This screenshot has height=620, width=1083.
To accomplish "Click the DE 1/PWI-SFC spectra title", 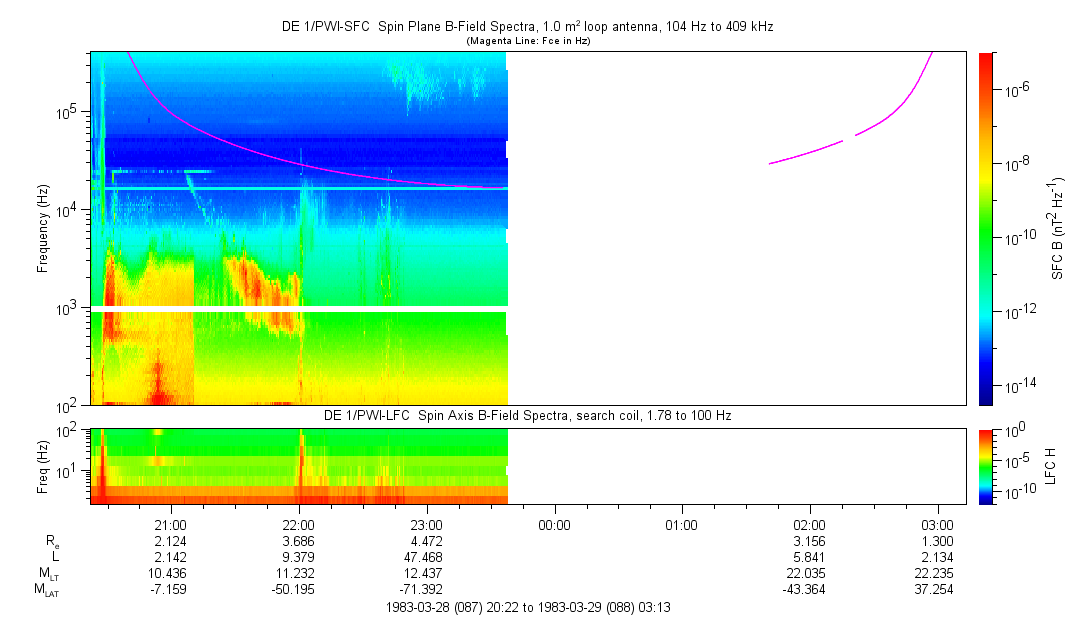I will coord(527,27).
